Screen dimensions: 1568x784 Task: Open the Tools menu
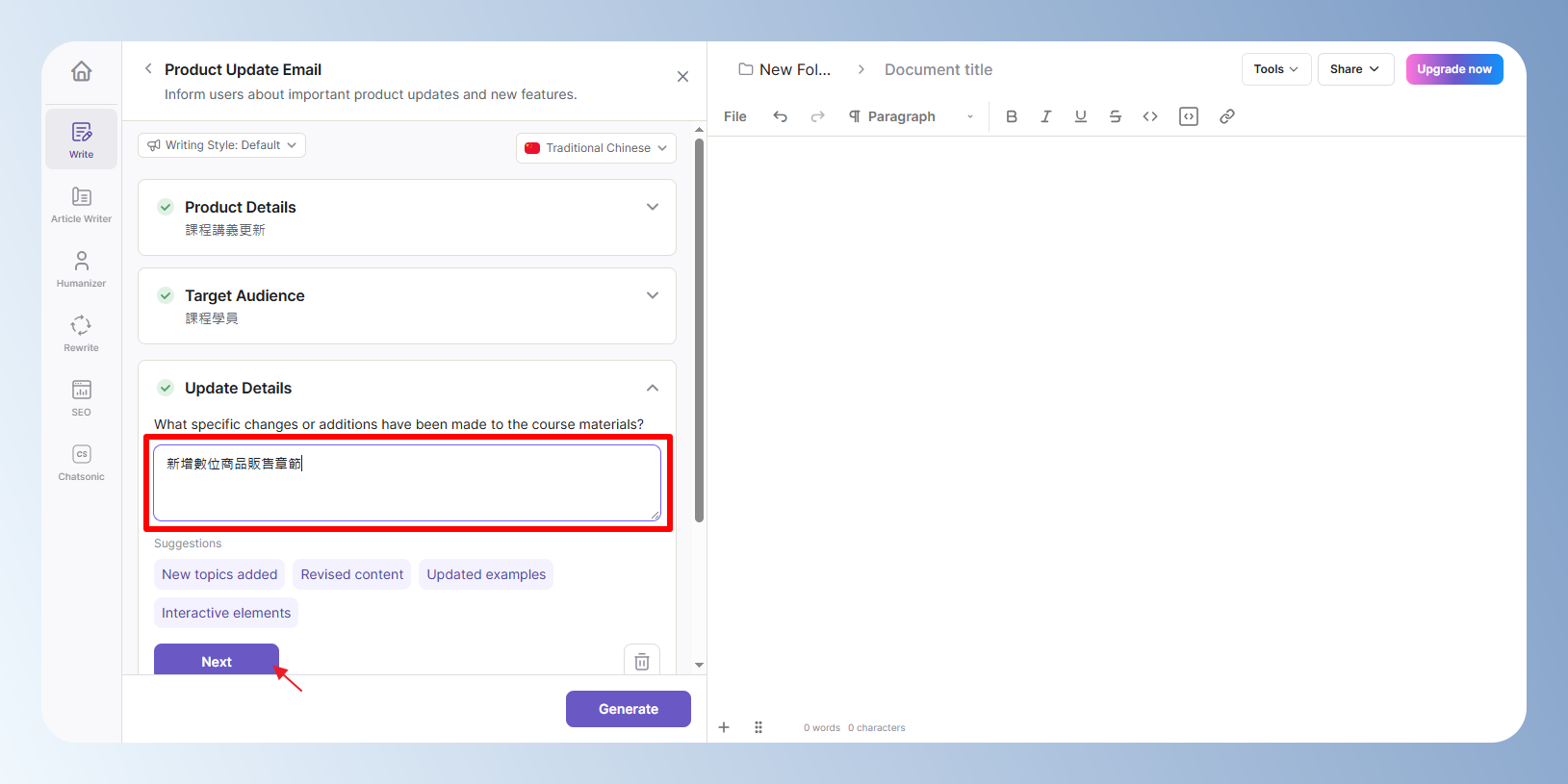[1276, 69]
